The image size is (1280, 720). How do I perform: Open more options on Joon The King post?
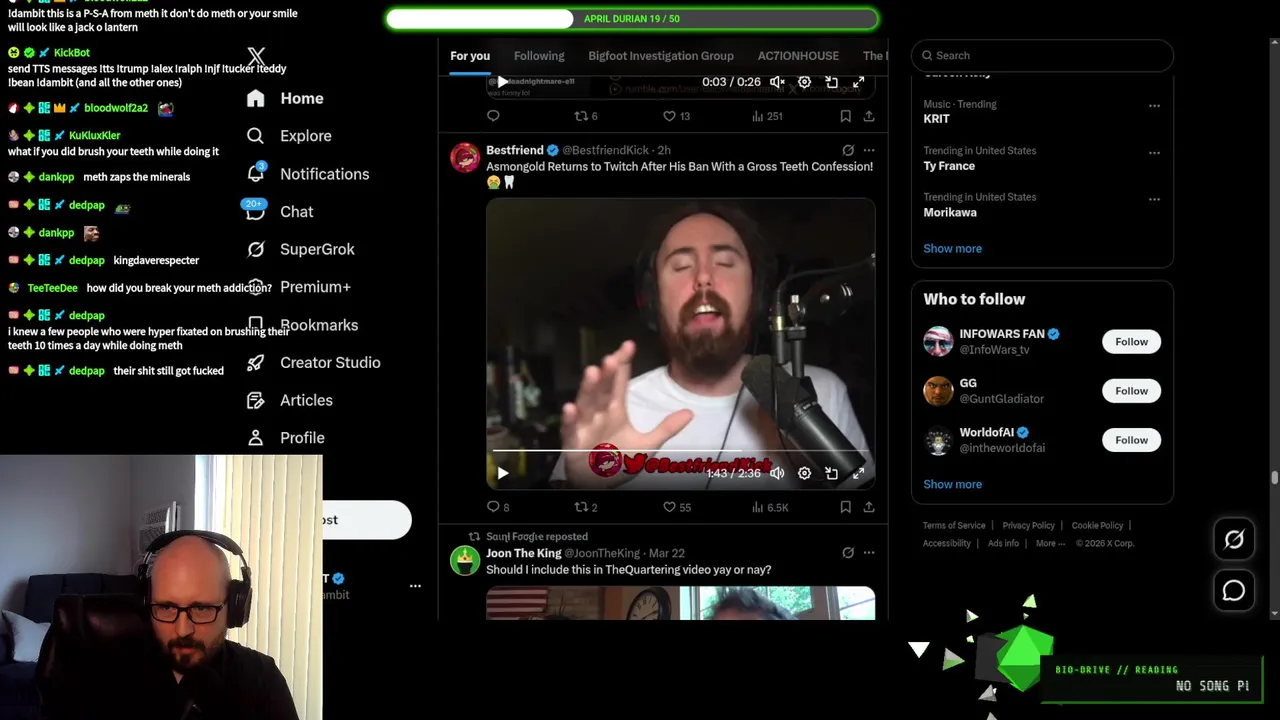[869, 553]
